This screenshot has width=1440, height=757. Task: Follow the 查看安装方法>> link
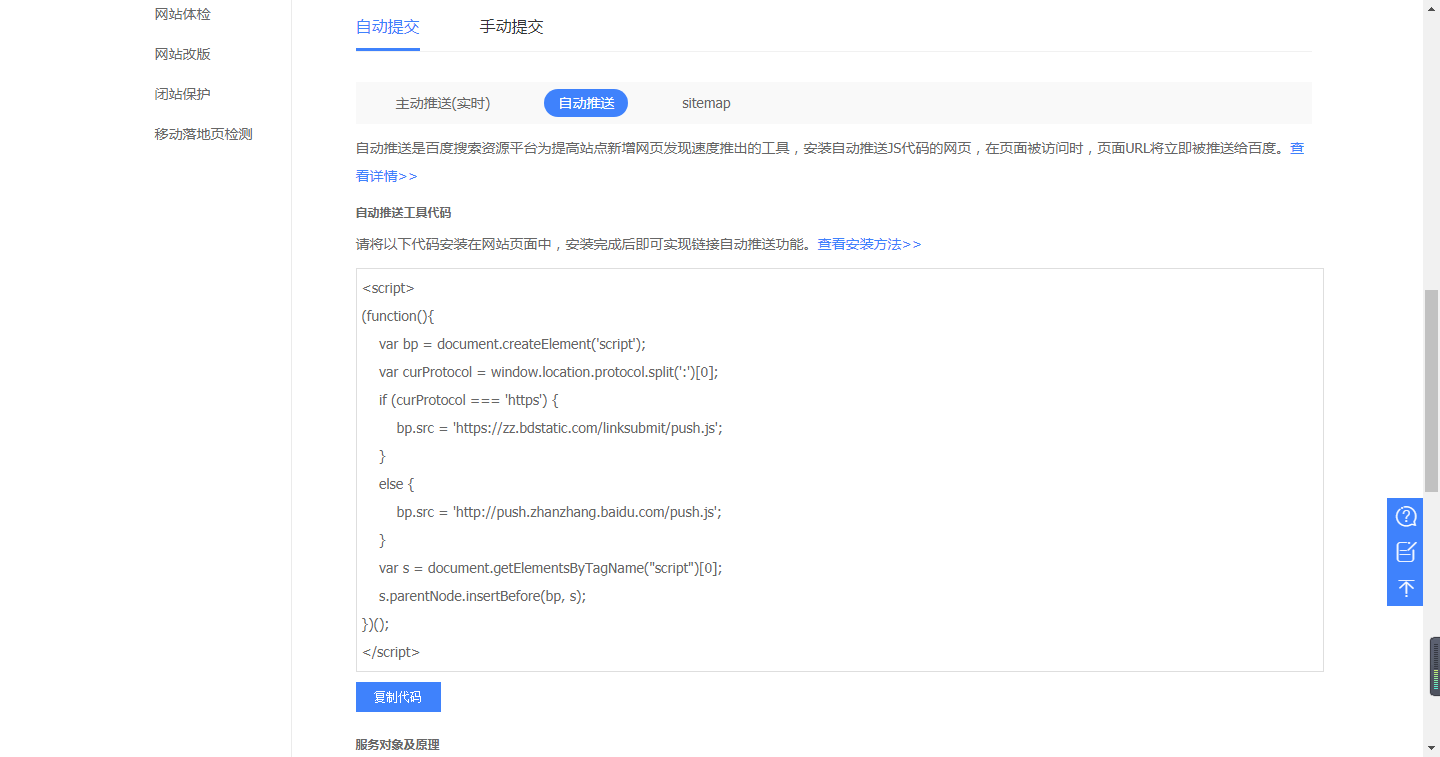point(870,244)
